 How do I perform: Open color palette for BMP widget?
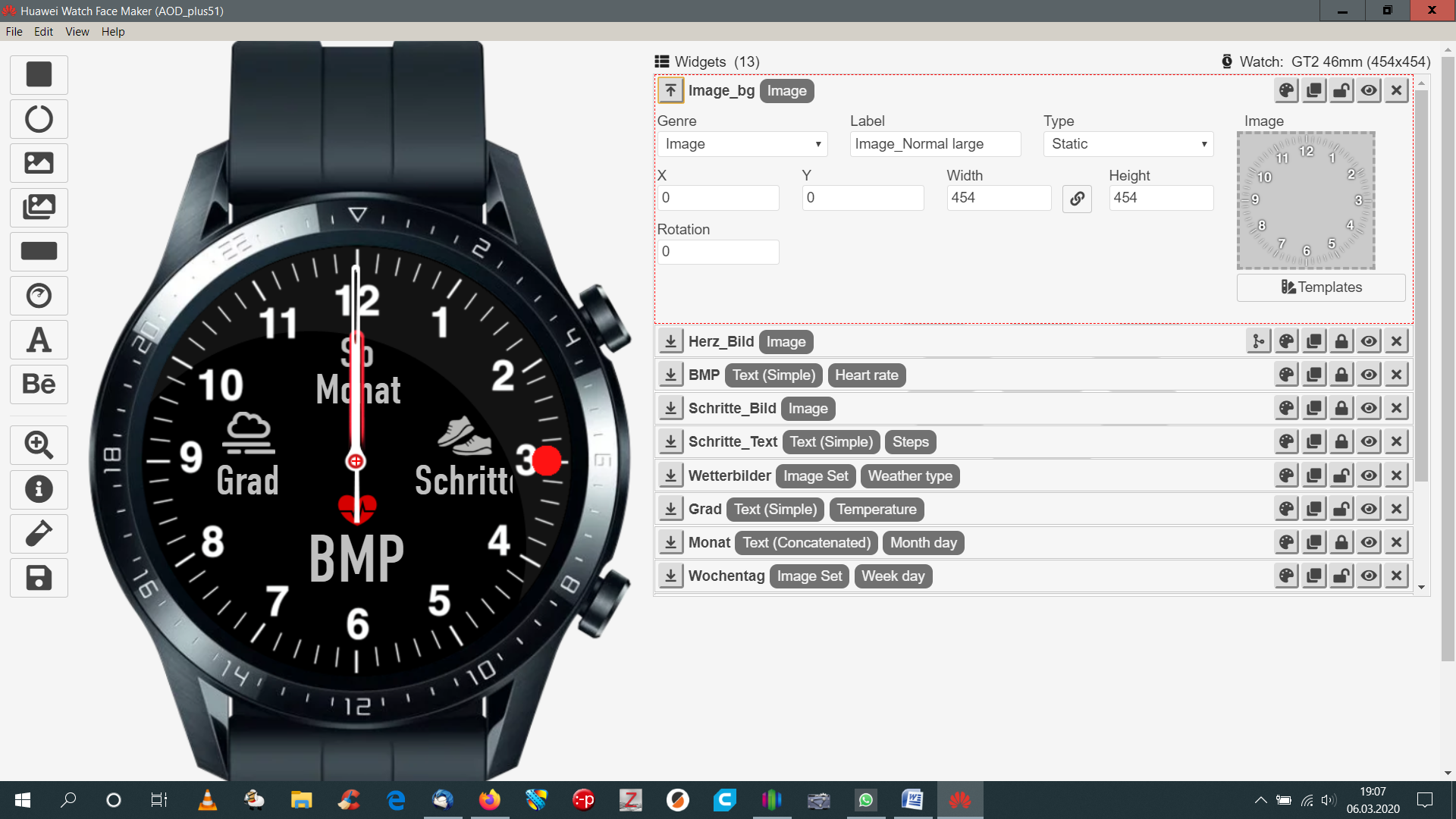click(1287, 375)
